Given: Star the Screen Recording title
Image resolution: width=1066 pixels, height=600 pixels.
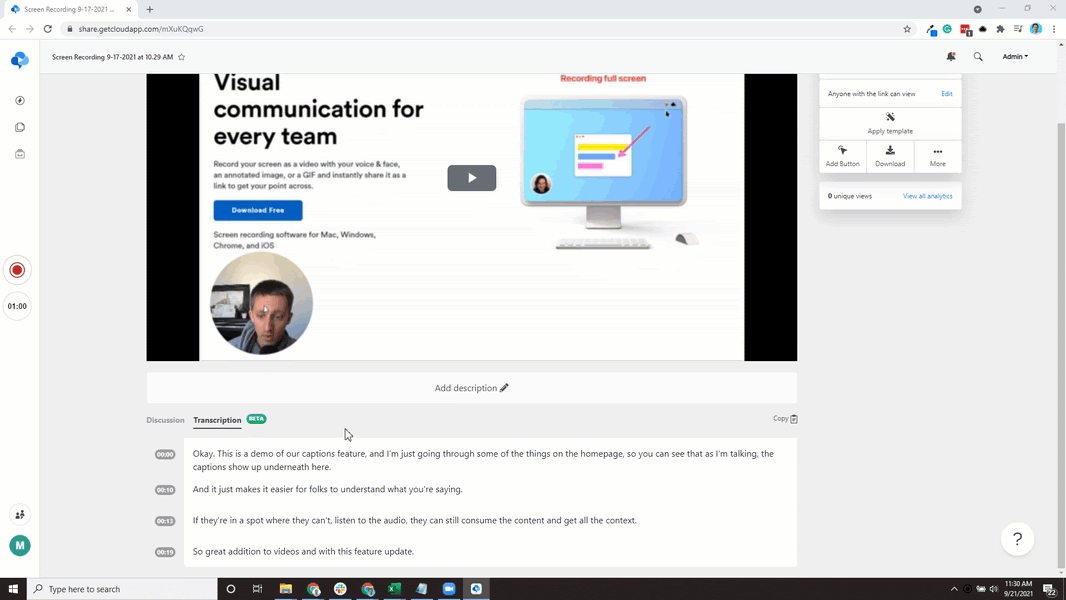Looking at the screenshot, I should pyautogui.click(x=182, y=57).
